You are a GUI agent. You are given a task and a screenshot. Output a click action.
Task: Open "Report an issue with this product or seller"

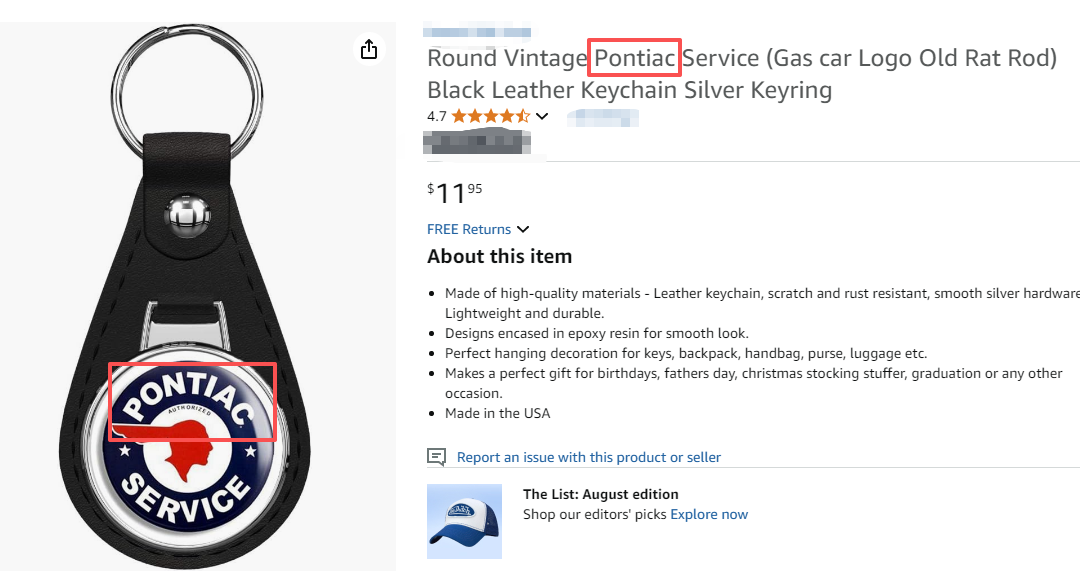588,457
